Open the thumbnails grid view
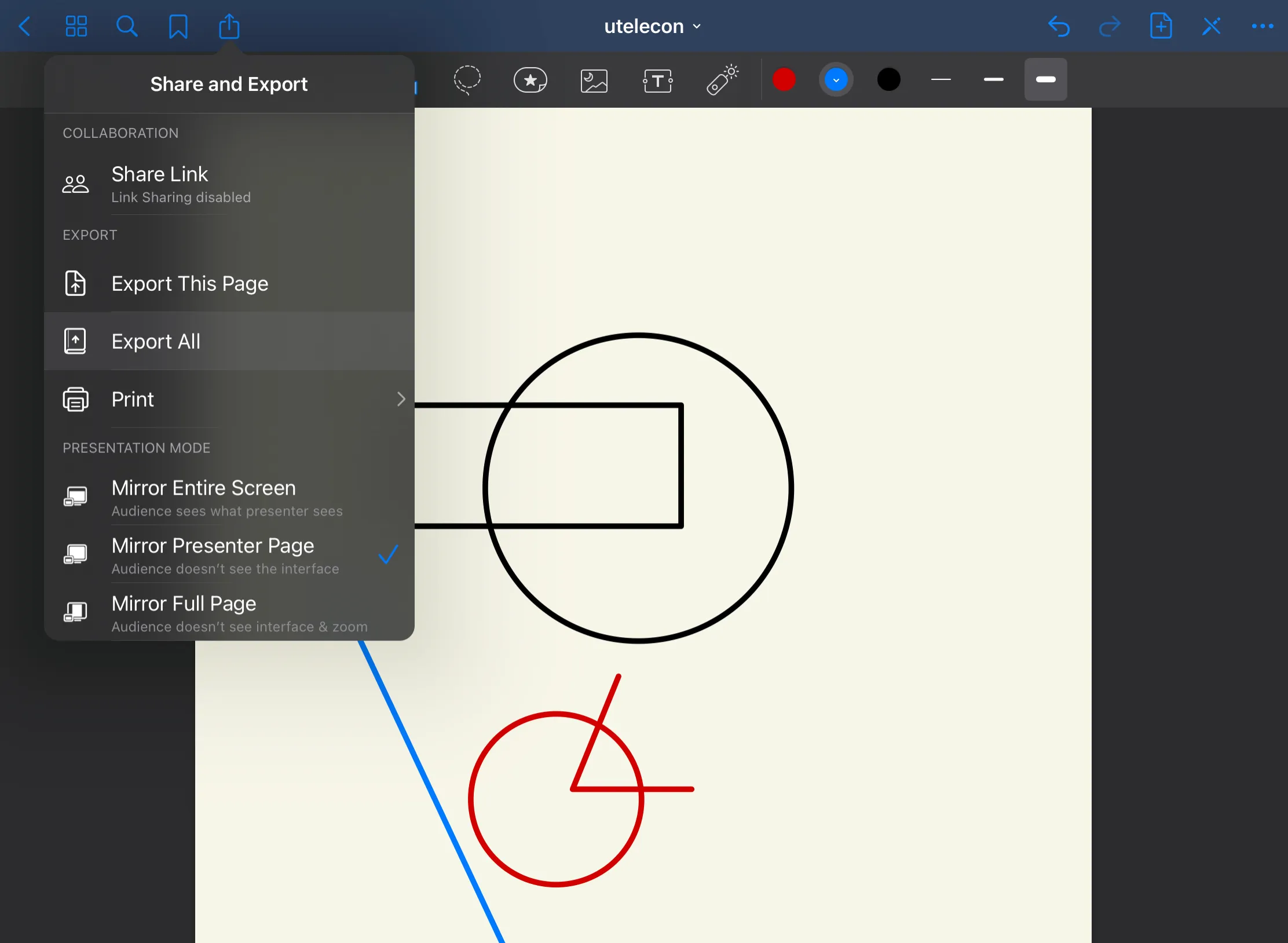 coord(76,27)
